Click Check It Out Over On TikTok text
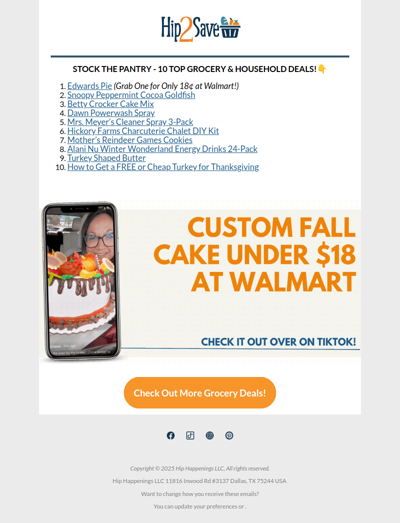The image size is (400, 523). point(279,342)
